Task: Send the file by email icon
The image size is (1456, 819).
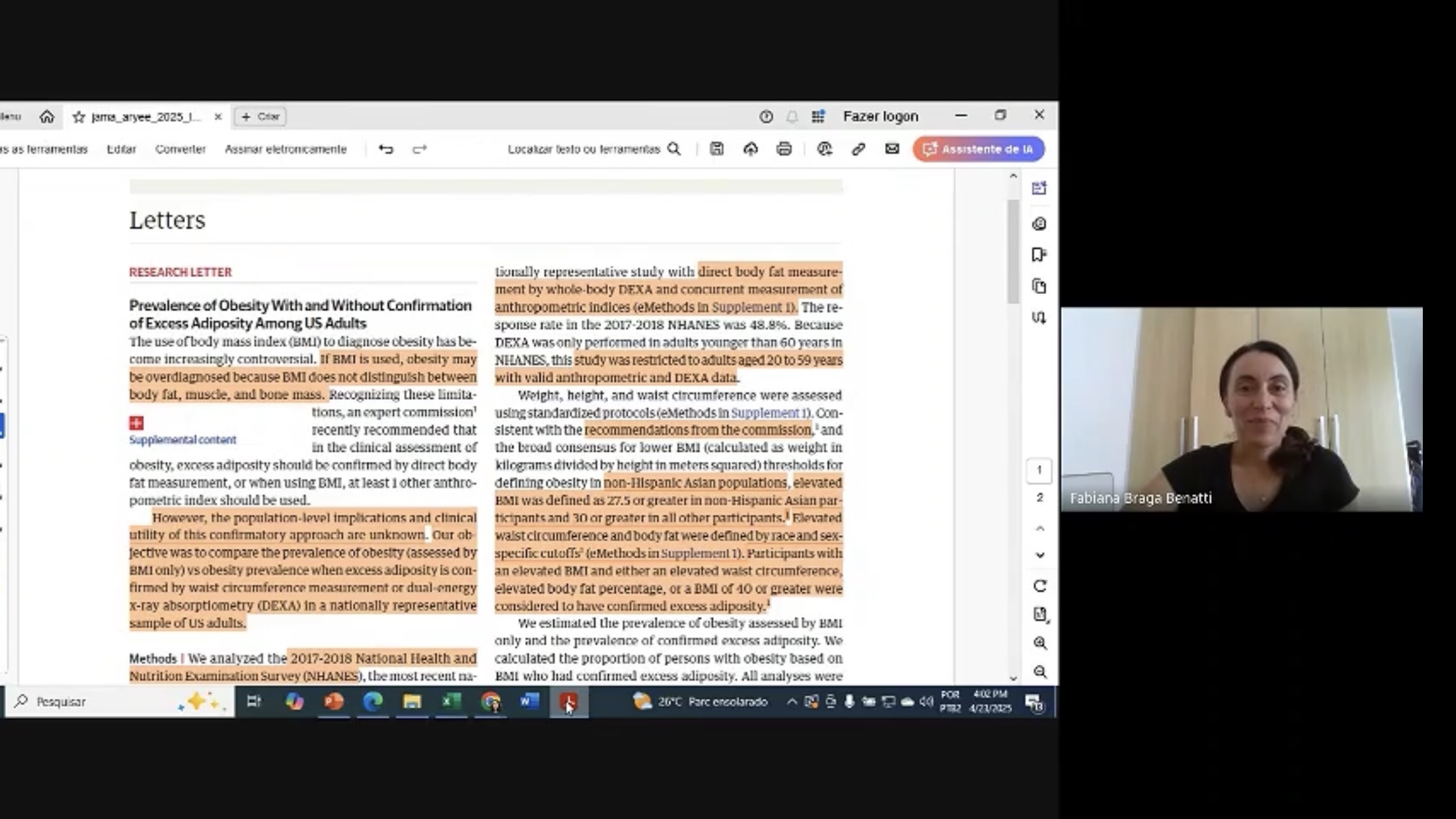Action: tap(892, 149)
